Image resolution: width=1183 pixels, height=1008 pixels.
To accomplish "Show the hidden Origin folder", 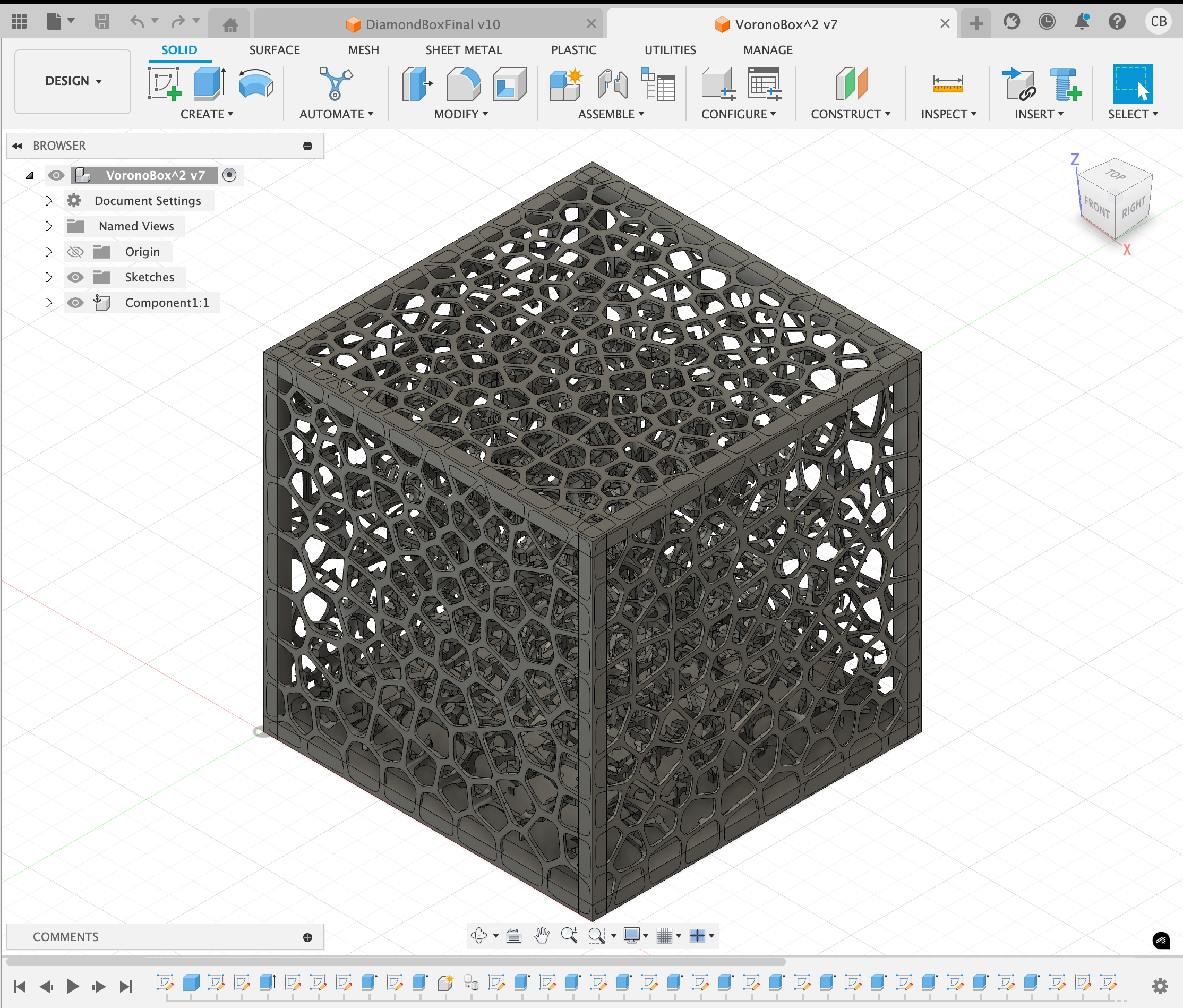I will [75, 252].
